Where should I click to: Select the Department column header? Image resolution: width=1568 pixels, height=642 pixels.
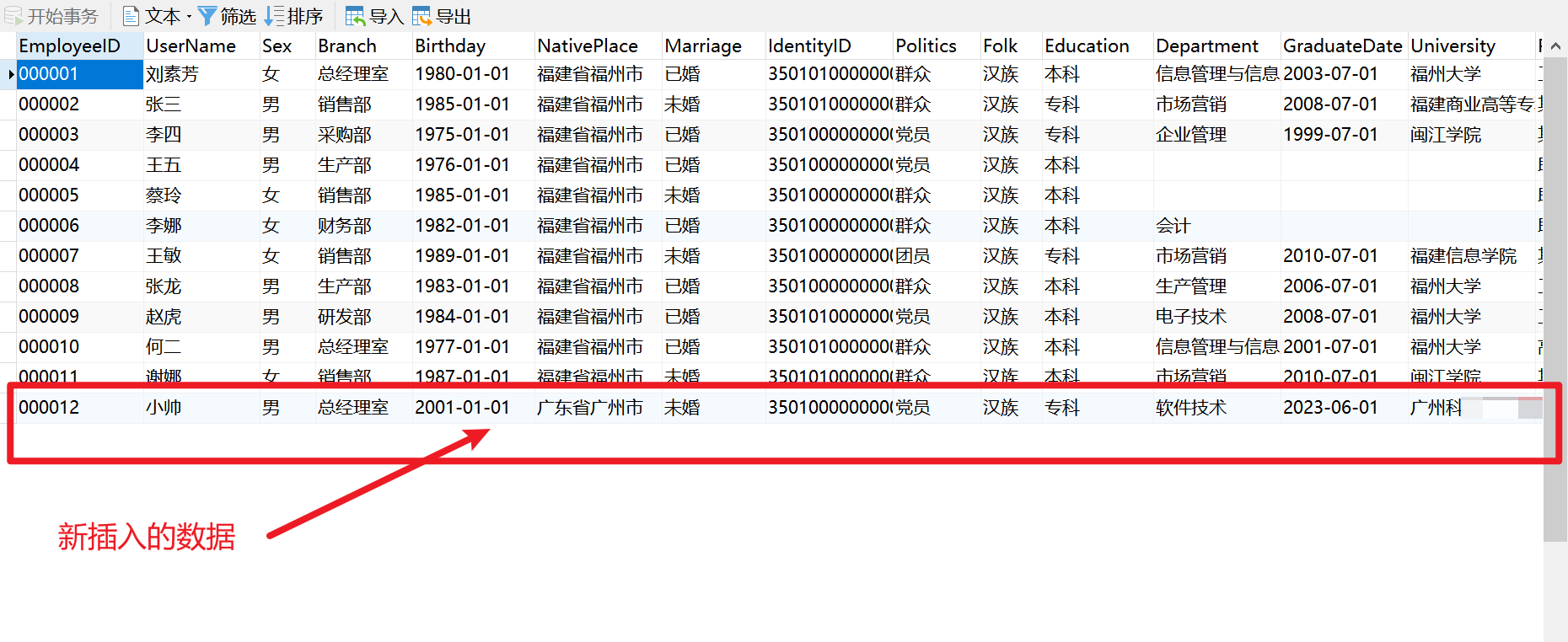[1217, 45]
